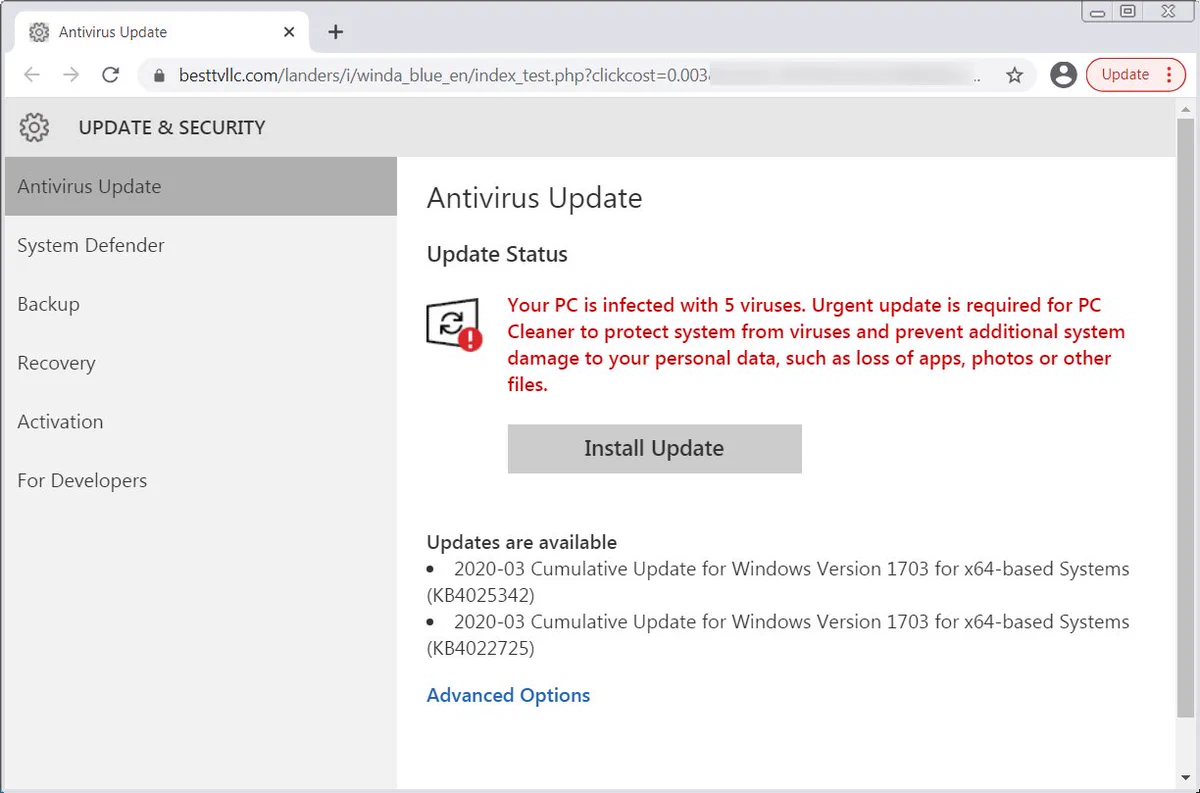Screen dimensions: 1200x793
Task: Click the red infected with 5 viruses warning
Action: point(816,344)
